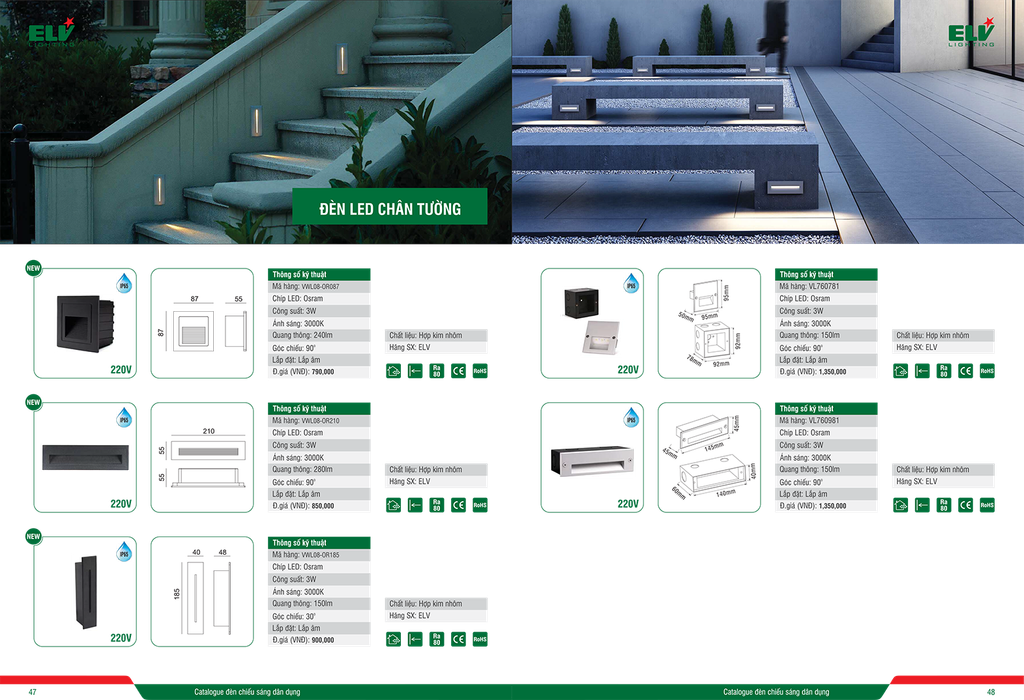Click the ELV Lighting logo at top left
This screenshot has height=700, width=1024.
click(x=50, y=34)
